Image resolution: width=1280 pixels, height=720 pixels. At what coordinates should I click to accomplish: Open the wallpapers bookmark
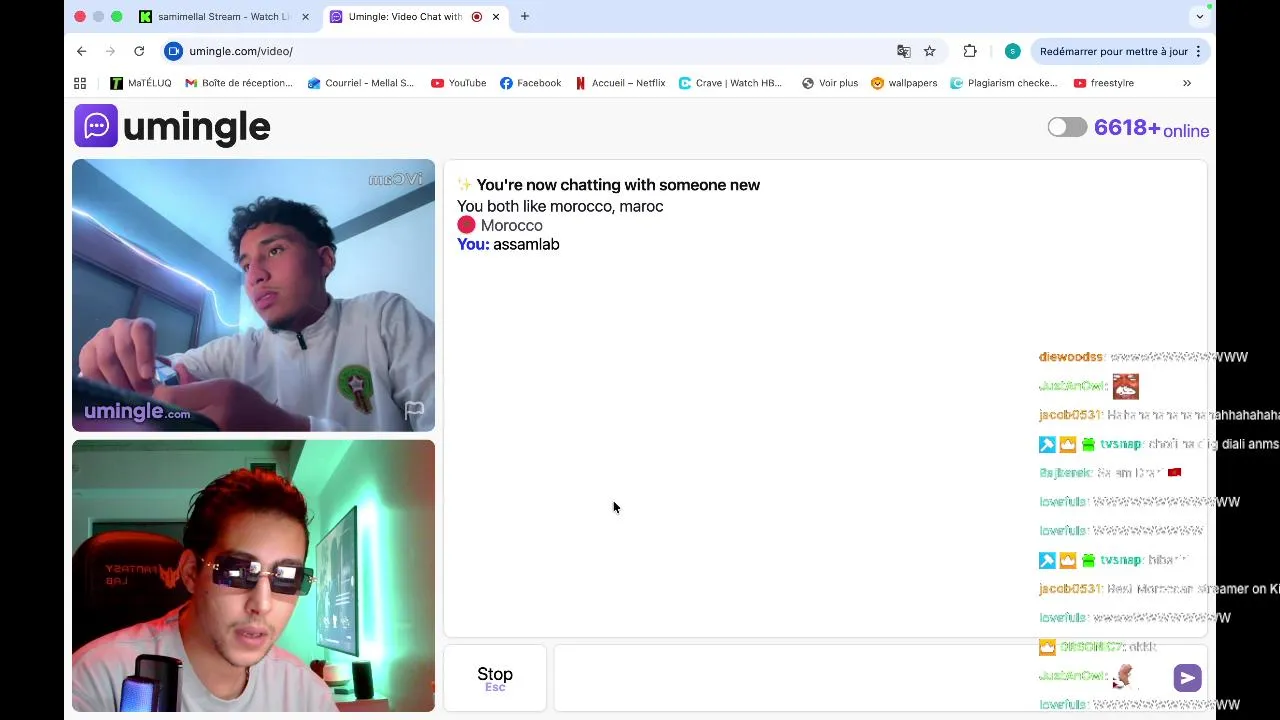coord(904,83)
